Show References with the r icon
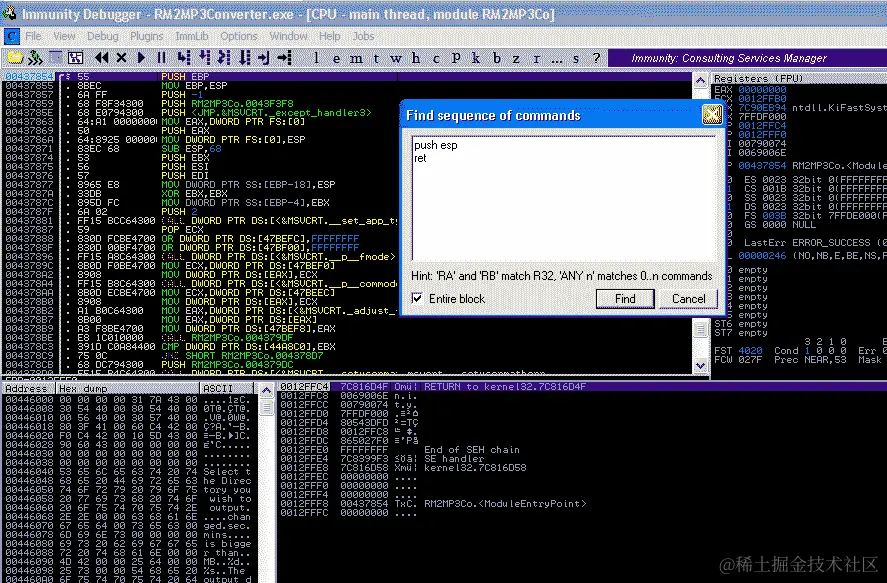 click(536, 58)
